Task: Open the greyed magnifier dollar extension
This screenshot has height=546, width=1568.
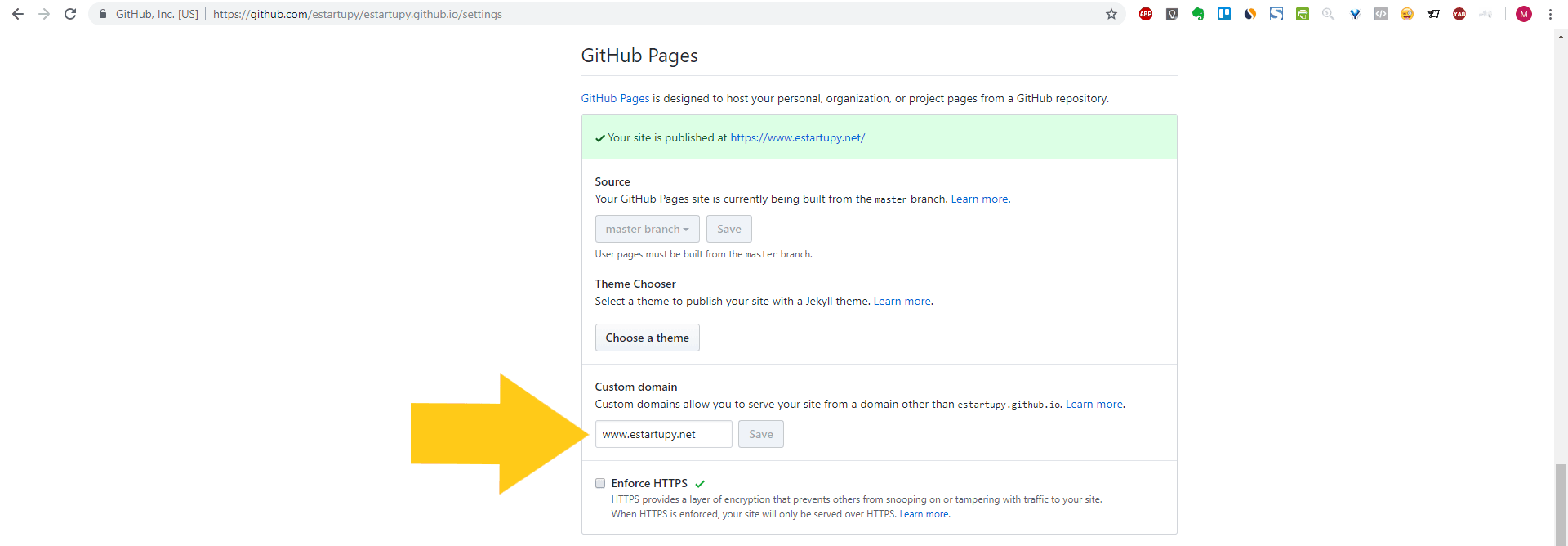Action: point(1329,14)
